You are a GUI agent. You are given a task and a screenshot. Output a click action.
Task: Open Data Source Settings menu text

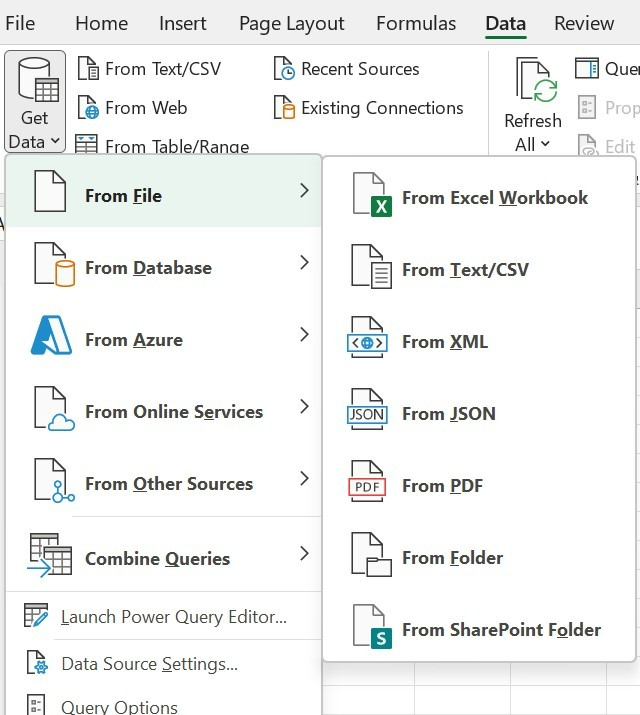[x=150, y=664]
